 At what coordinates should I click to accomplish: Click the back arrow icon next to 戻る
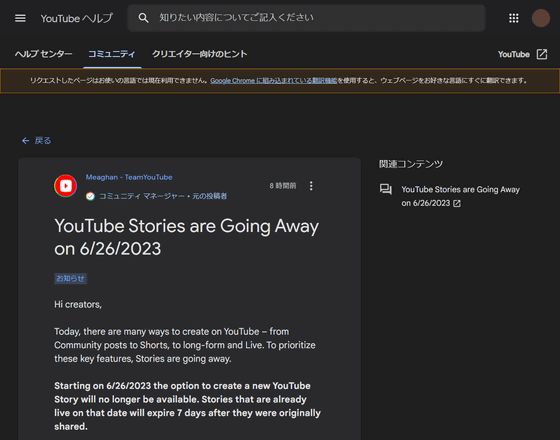click(x=25, y=141)
